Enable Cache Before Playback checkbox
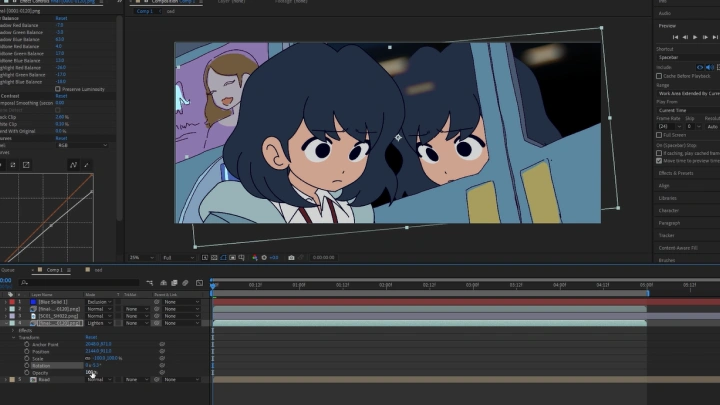The width and height of the screenshot is (720, 405). pyautogui.click(x=659, y=76)
